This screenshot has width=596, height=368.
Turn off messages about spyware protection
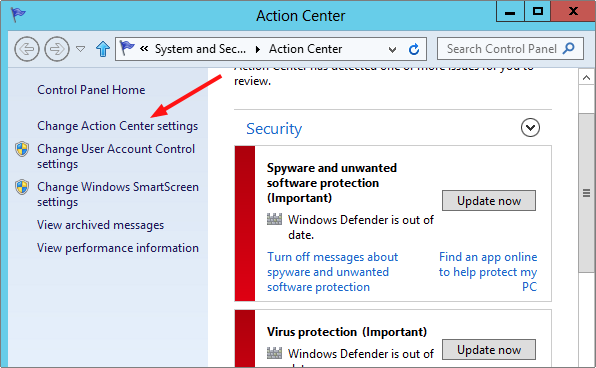(332, 272)
